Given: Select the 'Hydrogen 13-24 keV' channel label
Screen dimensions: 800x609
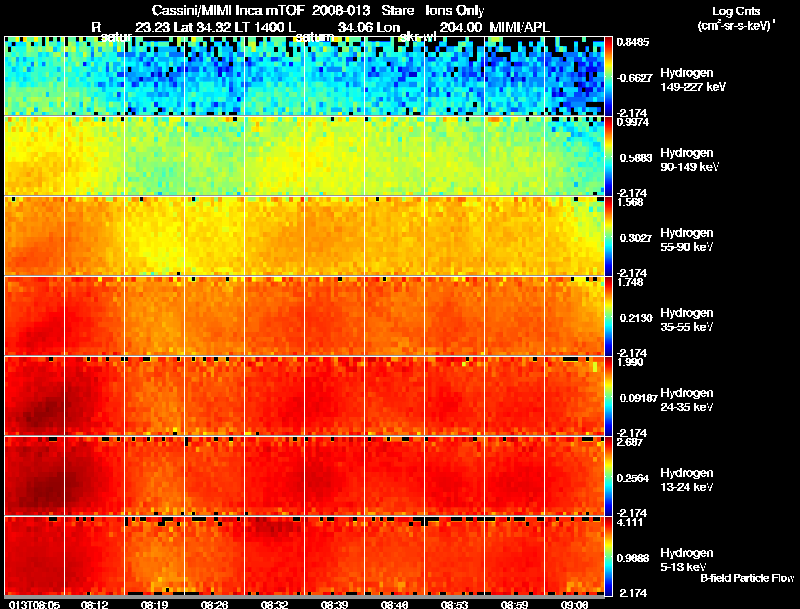Looking at the screenshot, I should [x=687, y=480].
